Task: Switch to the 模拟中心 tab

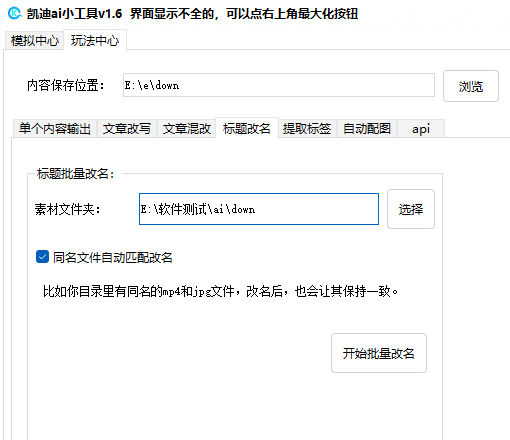Action: (x=34, y=41)
